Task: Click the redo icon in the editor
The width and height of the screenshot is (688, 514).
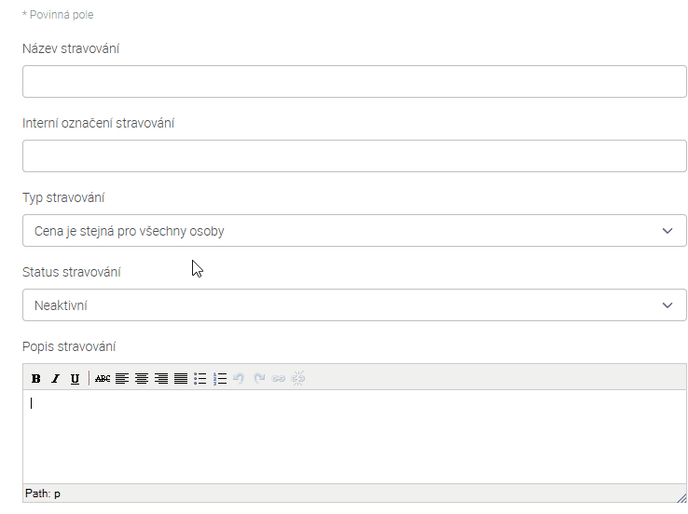Action: click(x=259, y=379)
